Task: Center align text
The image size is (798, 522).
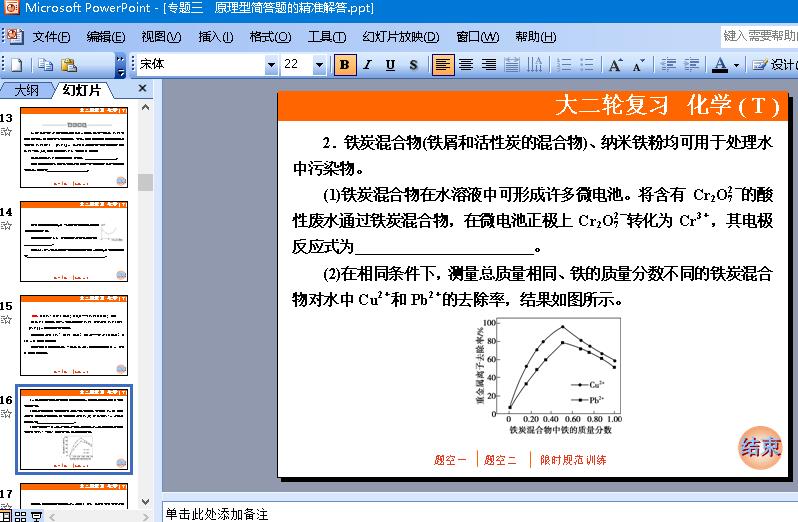Action: coord(466,65)
